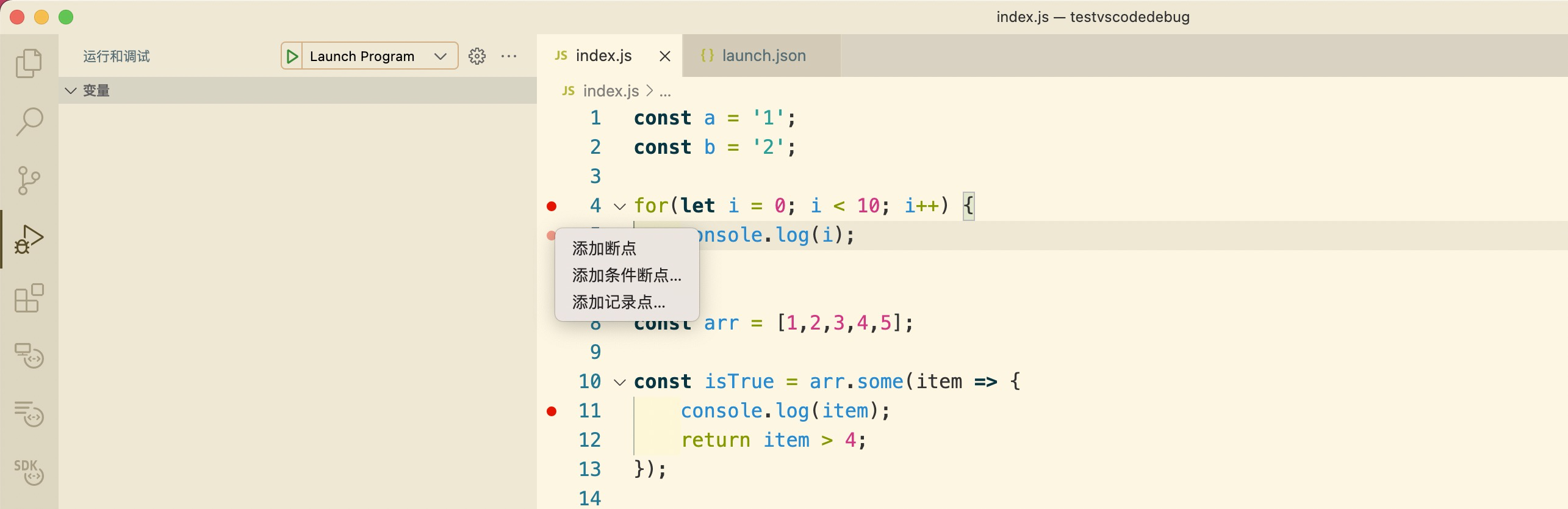1568x509 pixels.
Task: Open the Extensions view
Action: point(29,298)
